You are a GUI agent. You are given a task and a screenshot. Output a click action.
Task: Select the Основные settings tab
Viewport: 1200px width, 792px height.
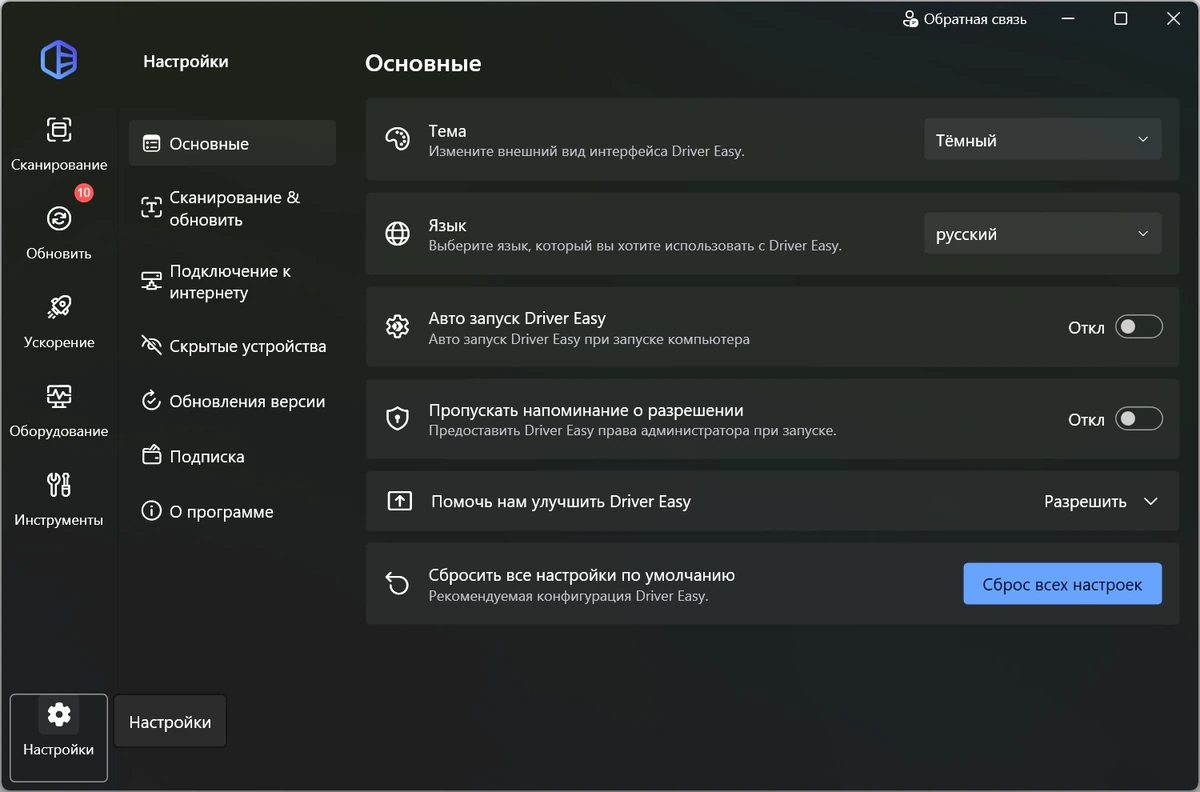pos(232,143)
